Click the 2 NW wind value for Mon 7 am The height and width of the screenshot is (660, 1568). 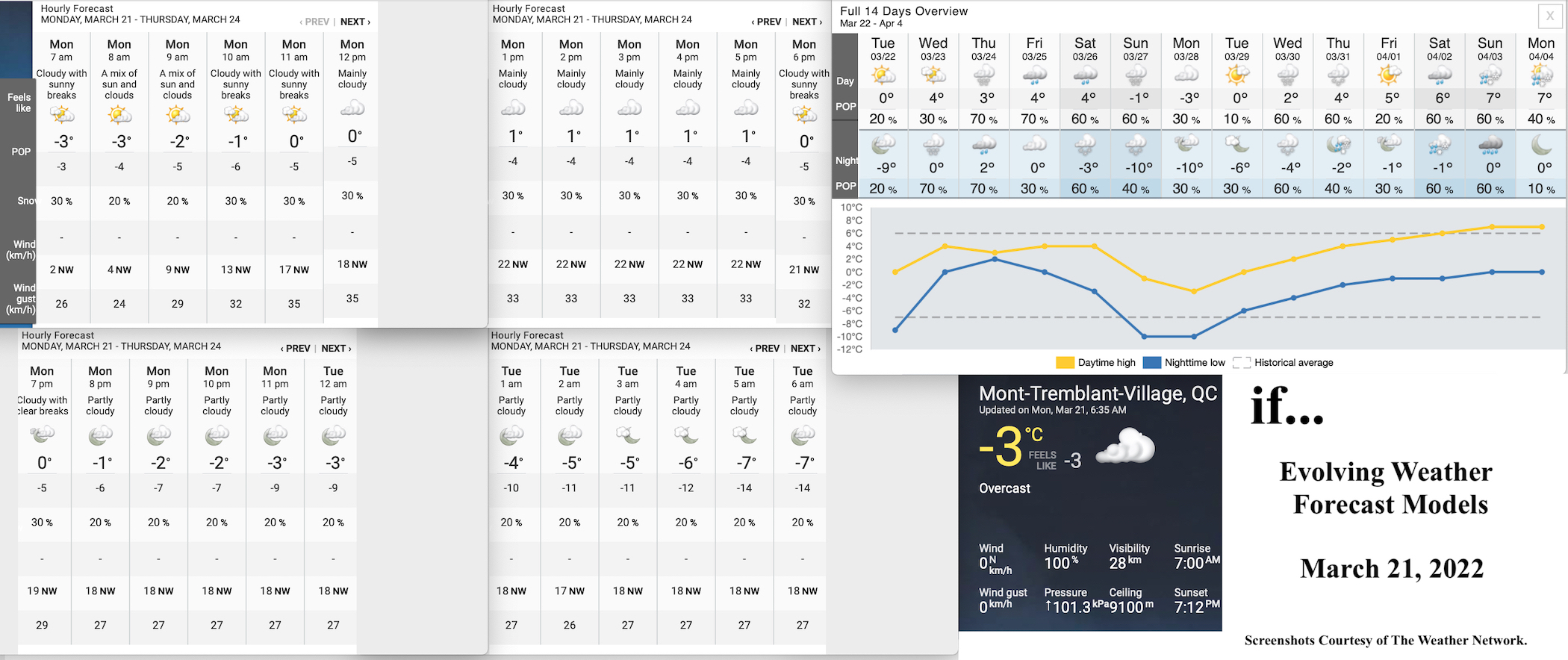coord(62,270)
